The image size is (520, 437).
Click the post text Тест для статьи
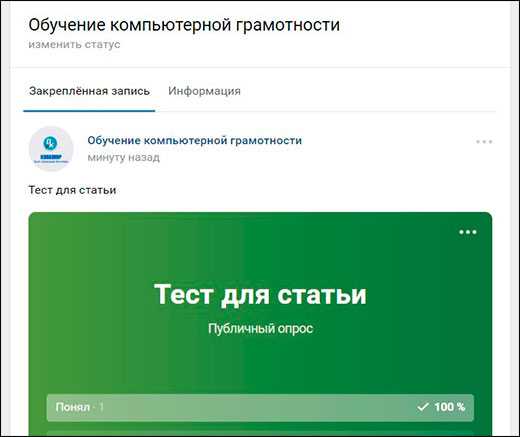click(72, 190)
